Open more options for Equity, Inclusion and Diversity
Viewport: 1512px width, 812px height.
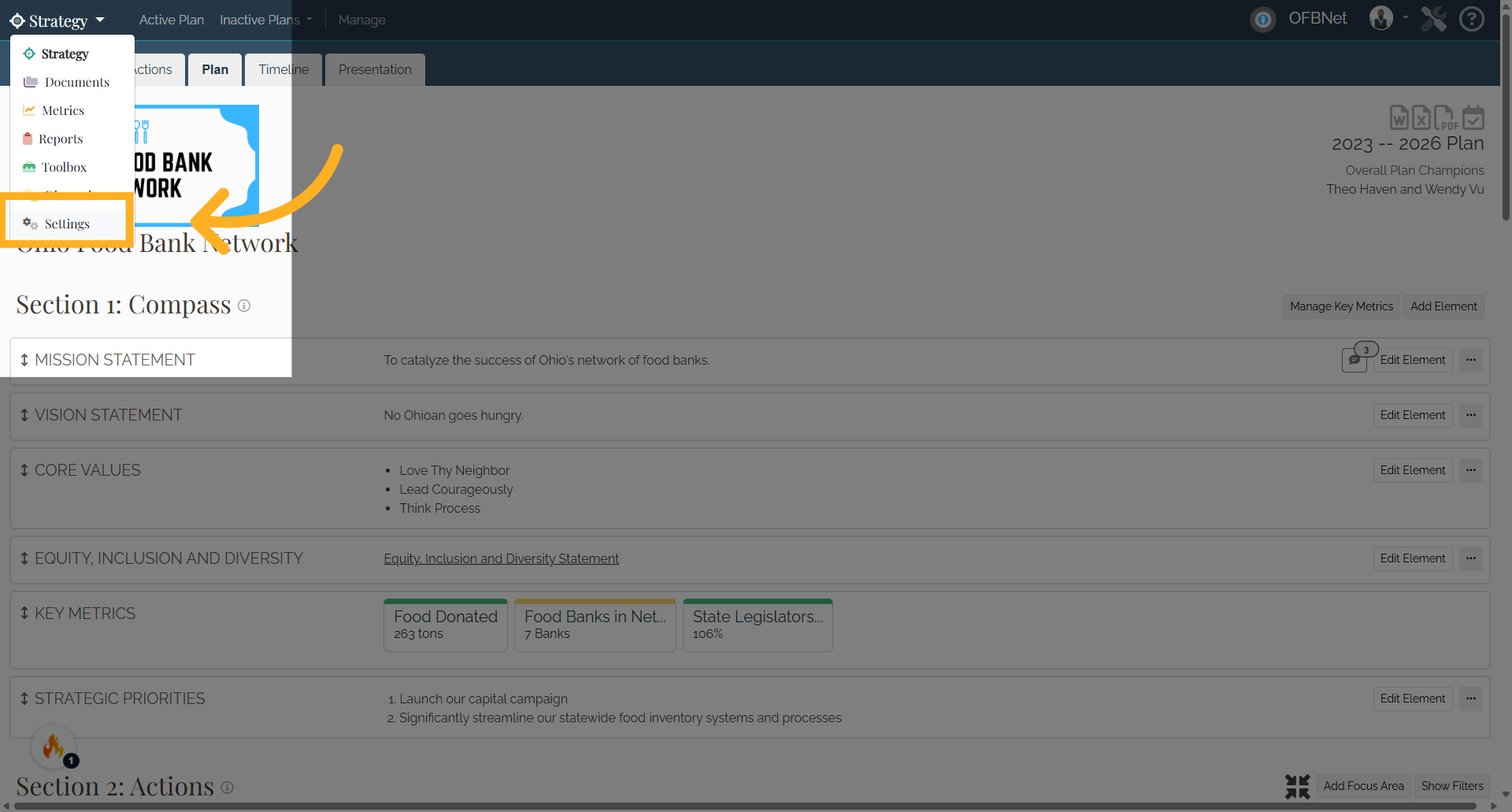[x=1471, y=558]
